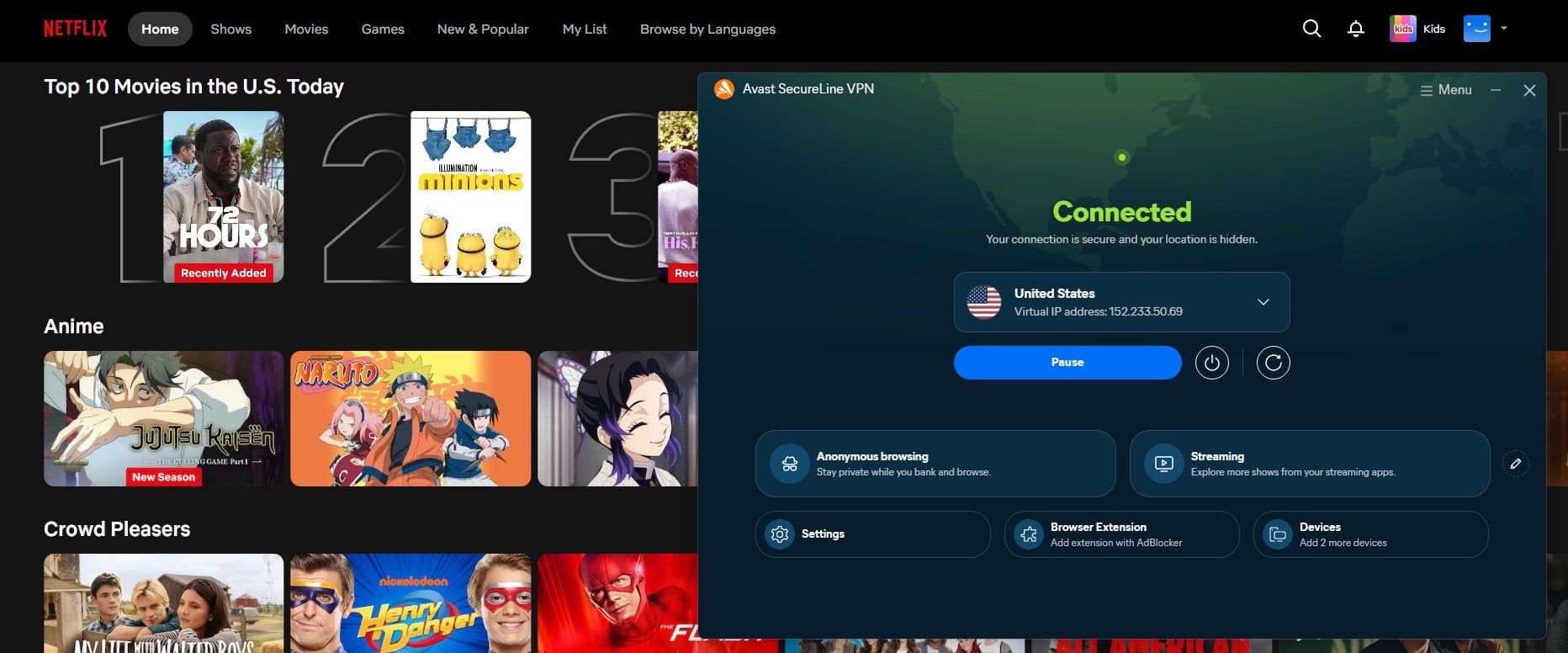Click the Settings gear icon
The image size is (1568, 653).
click(x=780, y=534)
